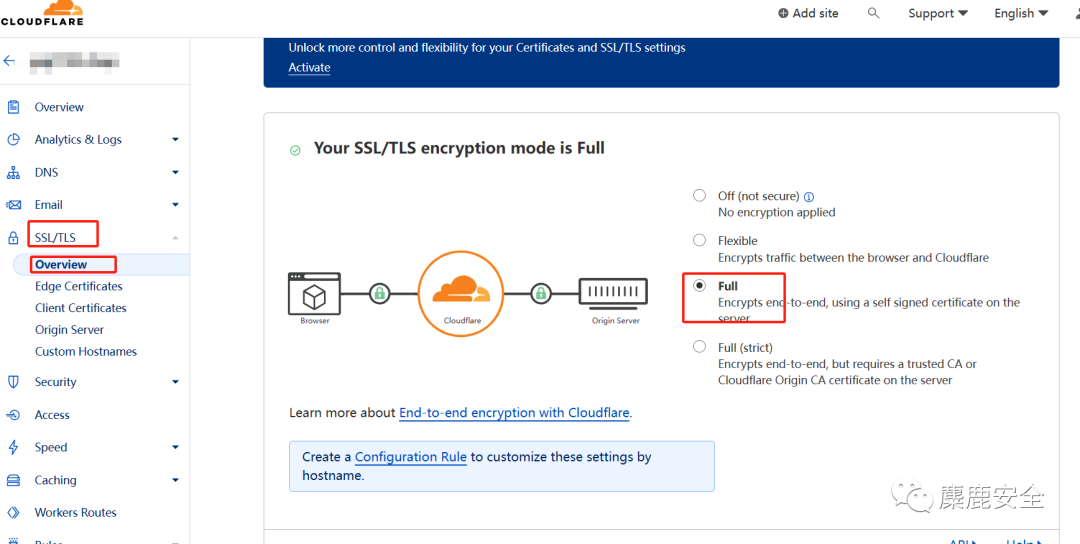Screen dimensions: 1080x544
Task: Click the Email envelope icon
Action: coord(13,205)
